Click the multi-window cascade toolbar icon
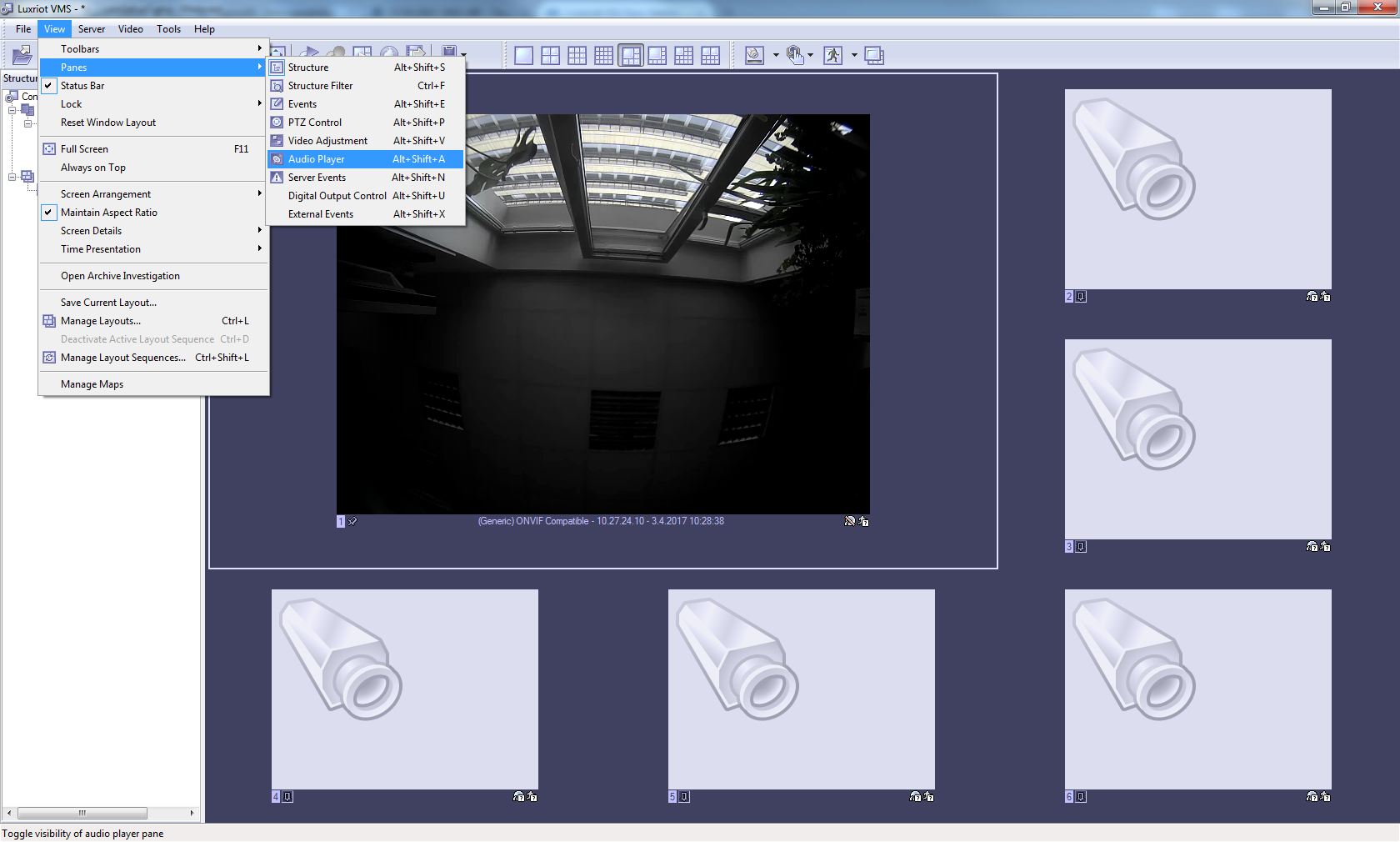Viewport: 1400px width, 842px height. [874, 56]
